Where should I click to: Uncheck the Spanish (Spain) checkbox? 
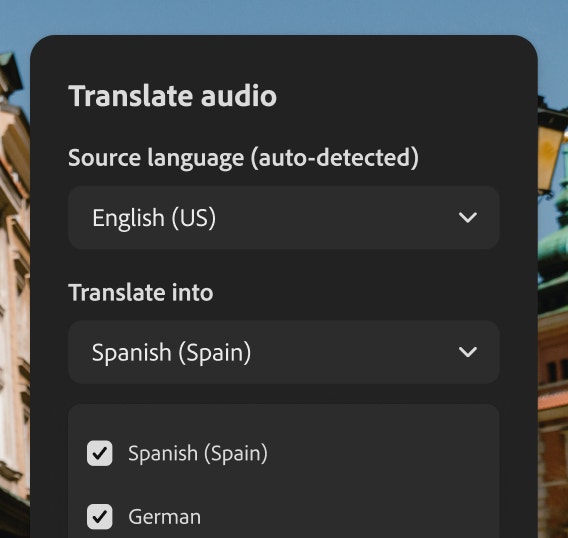[100, 453]
